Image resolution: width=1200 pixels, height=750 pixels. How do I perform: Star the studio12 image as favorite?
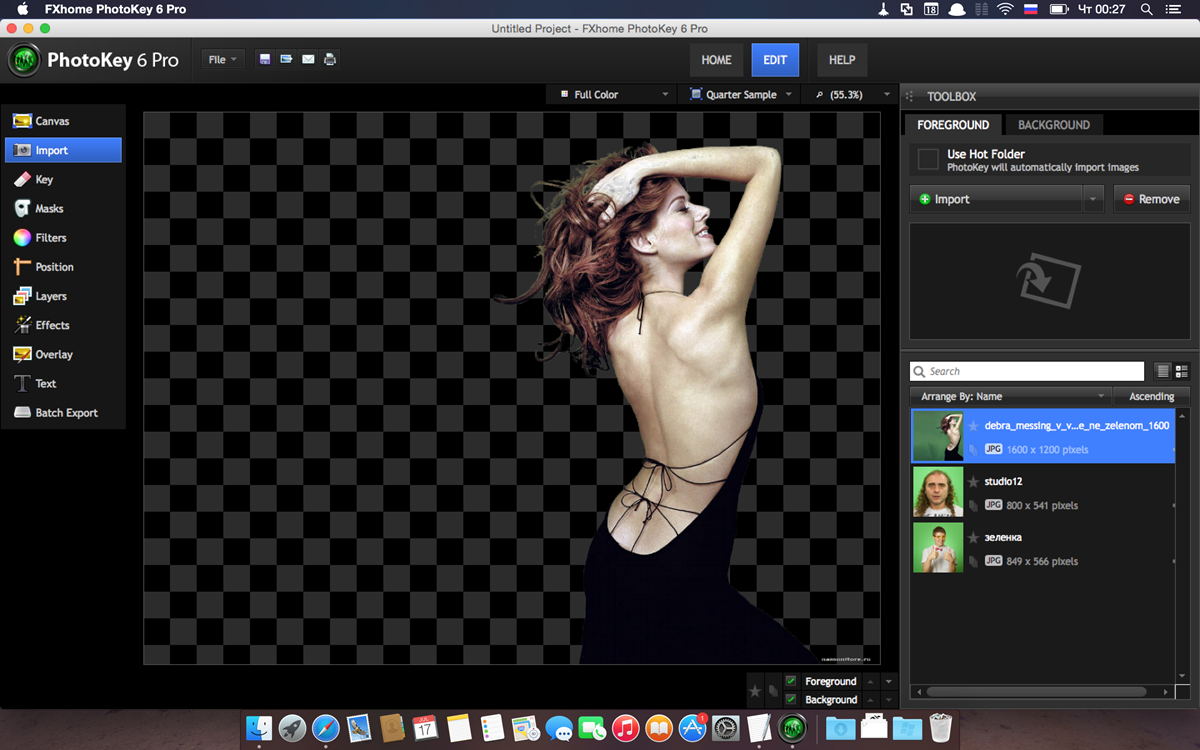973,482
